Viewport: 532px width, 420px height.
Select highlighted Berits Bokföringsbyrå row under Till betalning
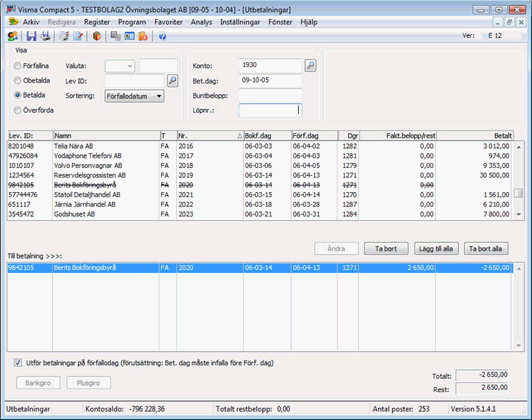(260, 268)
